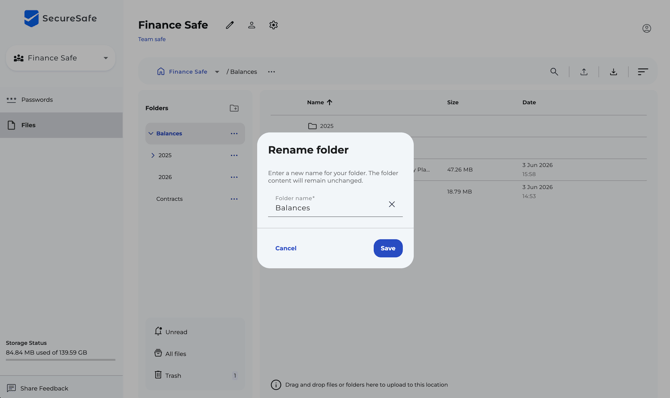The height and width of the screenshot is (398, 670).
Task: Clear the Folder name field with X
Action: 391,204
